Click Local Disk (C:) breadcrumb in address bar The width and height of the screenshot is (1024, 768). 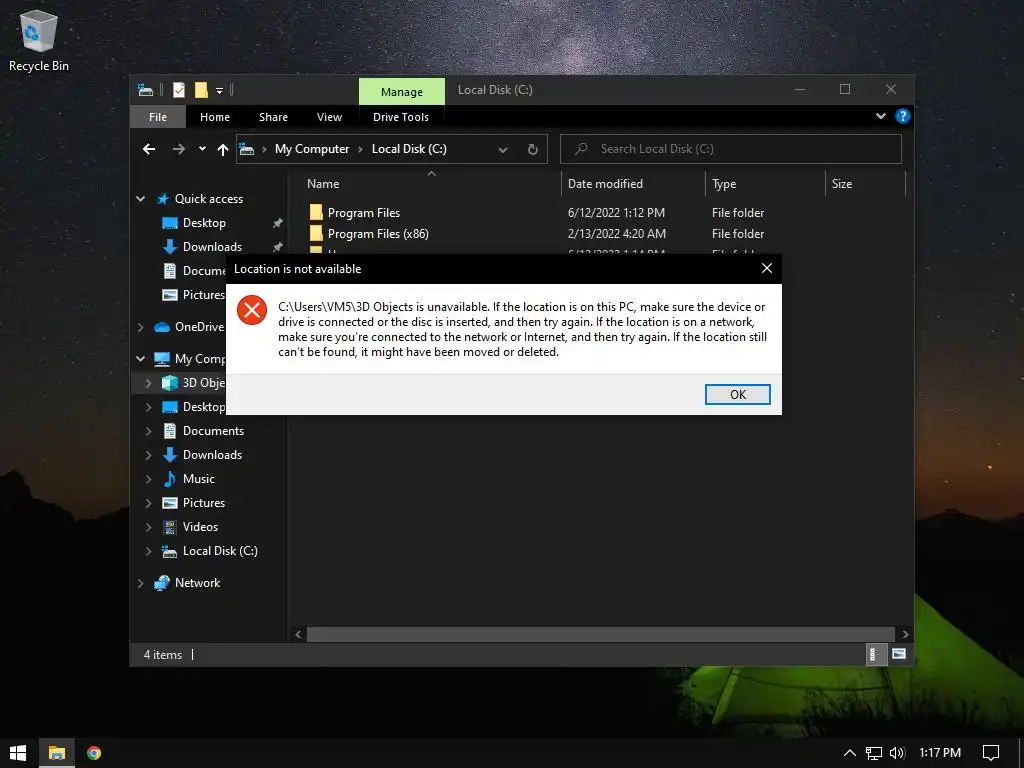point(409,149)
